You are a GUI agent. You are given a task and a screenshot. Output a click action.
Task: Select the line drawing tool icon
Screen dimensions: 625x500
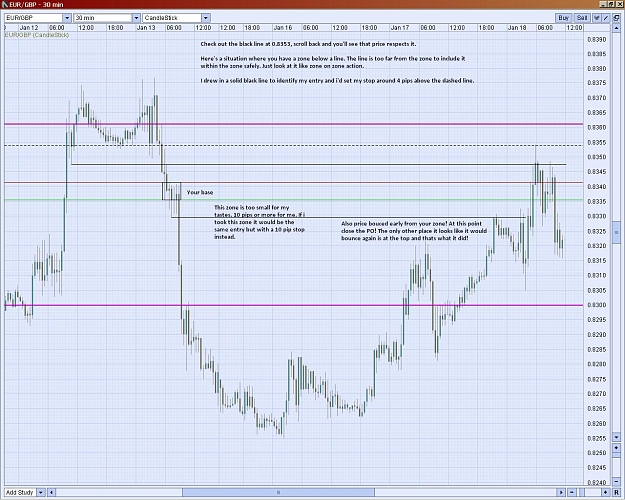pos(606,18)
